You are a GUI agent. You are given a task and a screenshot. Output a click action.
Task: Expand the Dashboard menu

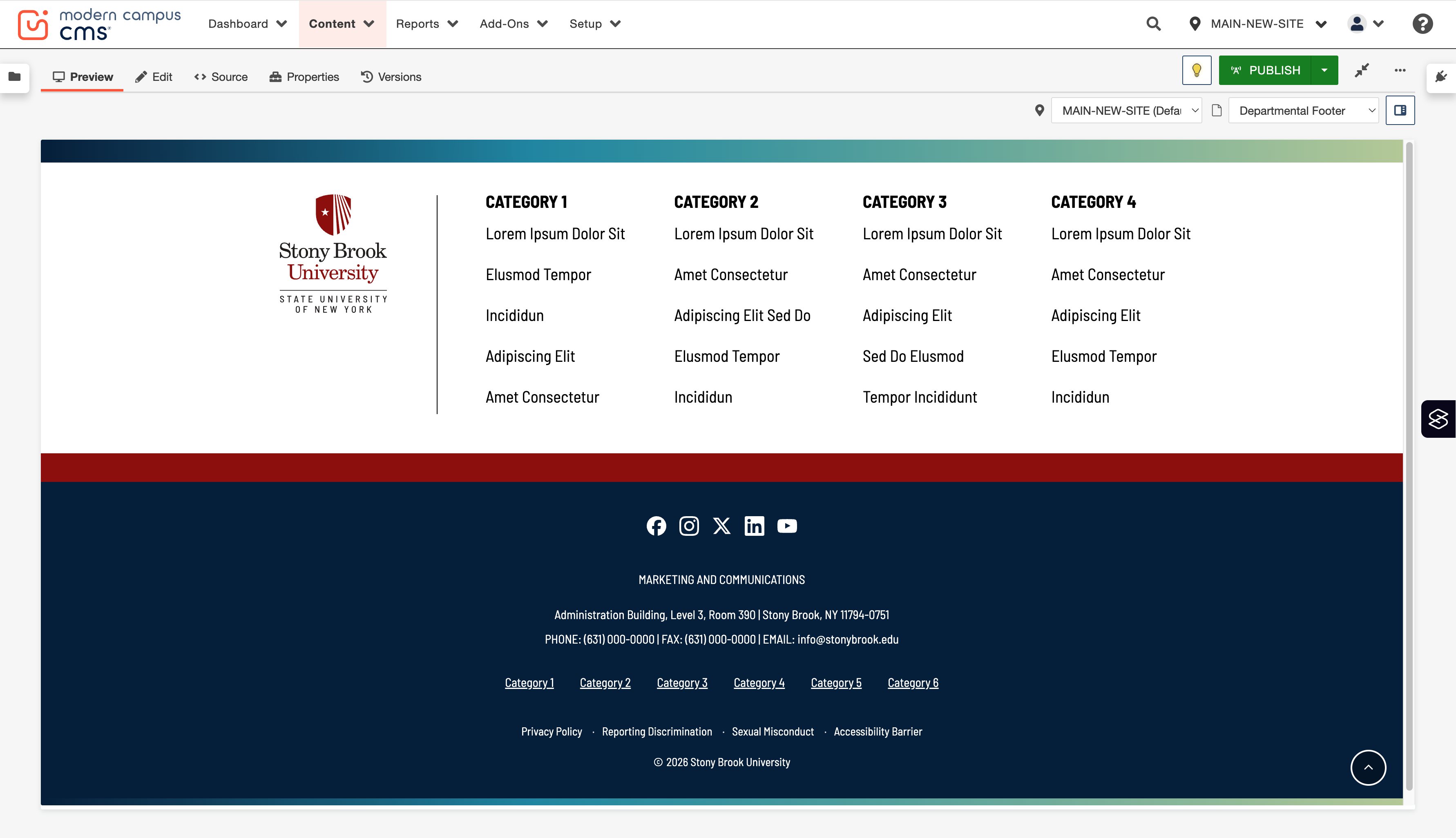coord(248,24)
